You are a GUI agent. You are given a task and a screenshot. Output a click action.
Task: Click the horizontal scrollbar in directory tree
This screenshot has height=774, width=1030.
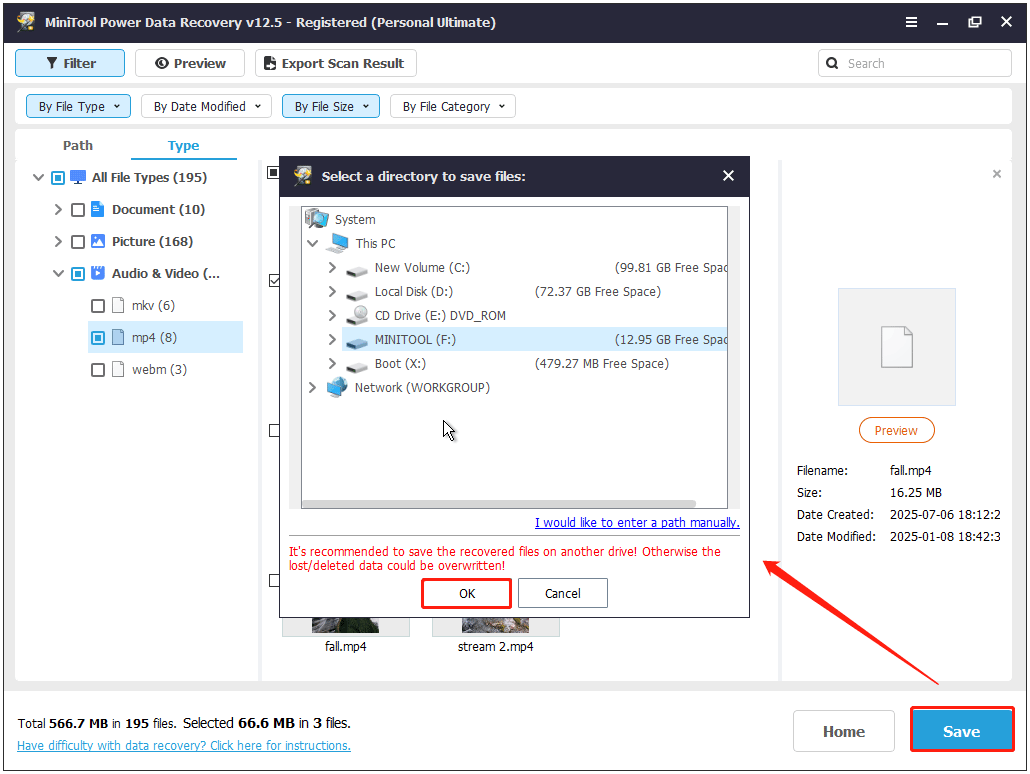pos(499,504)
